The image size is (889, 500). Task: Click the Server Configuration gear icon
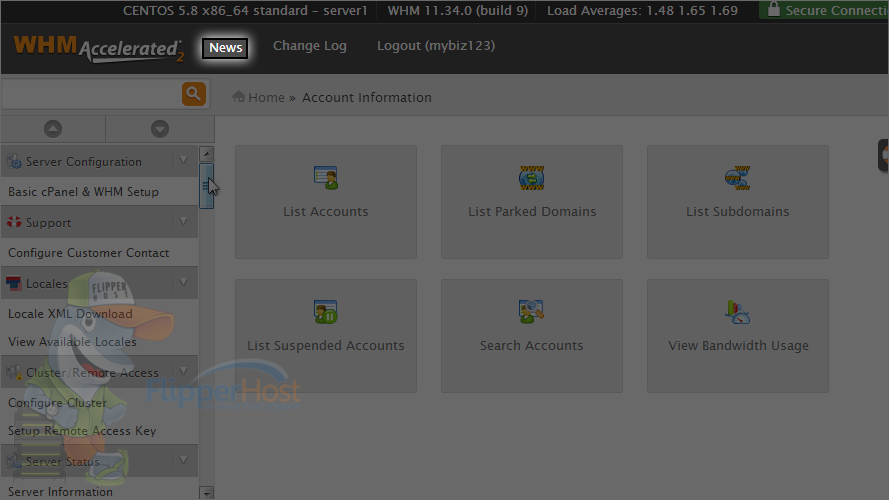[14, 162]
